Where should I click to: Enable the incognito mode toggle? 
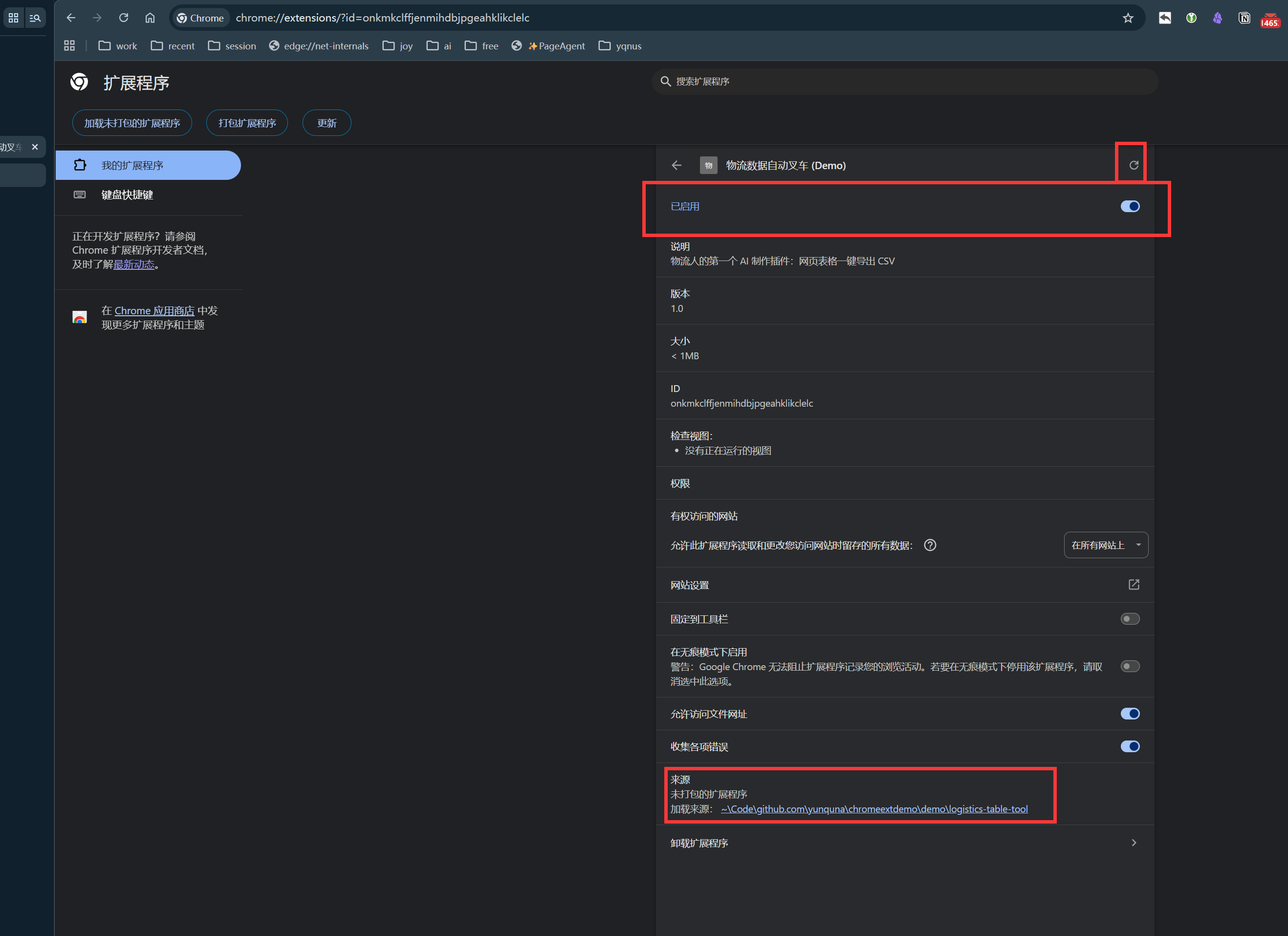[1130, 666]
